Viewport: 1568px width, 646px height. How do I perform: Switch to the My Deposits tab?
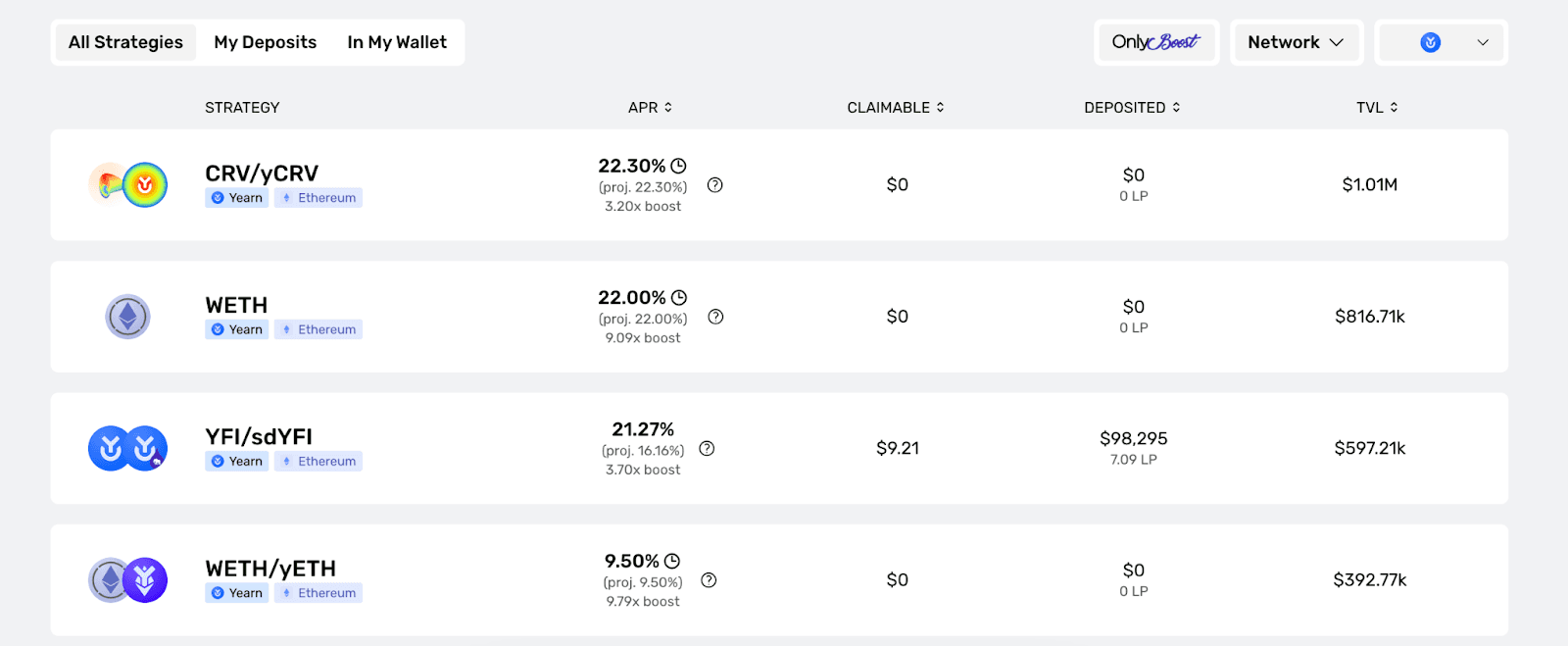coord(266,42)
